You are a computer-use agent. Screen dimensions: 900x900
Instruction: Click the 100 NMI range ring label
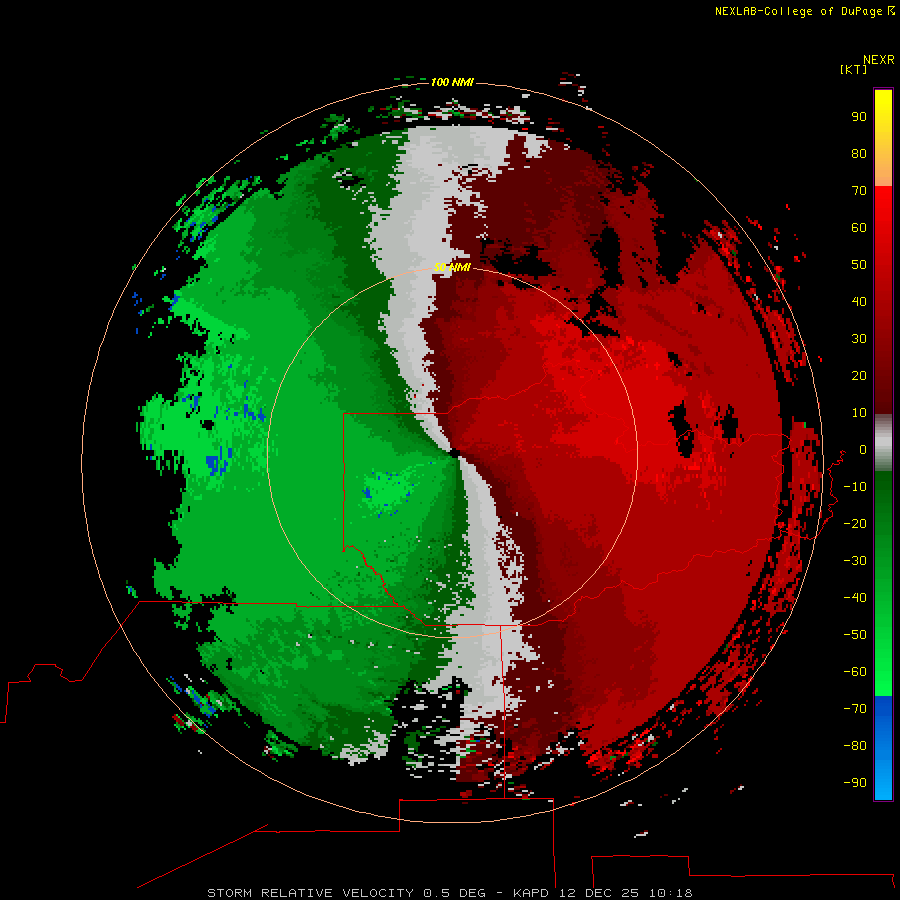(452, 82)
